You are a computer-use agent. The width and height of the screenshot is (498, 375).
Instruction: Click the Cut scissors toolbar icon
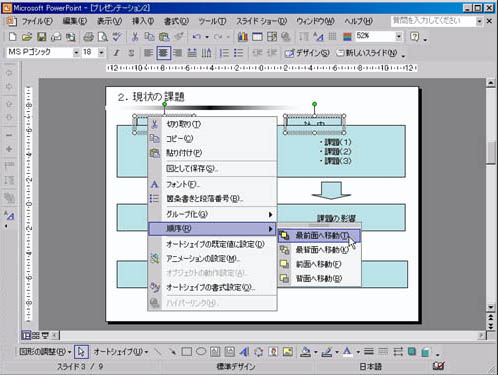pyautogui.click(x=135, y=36)
